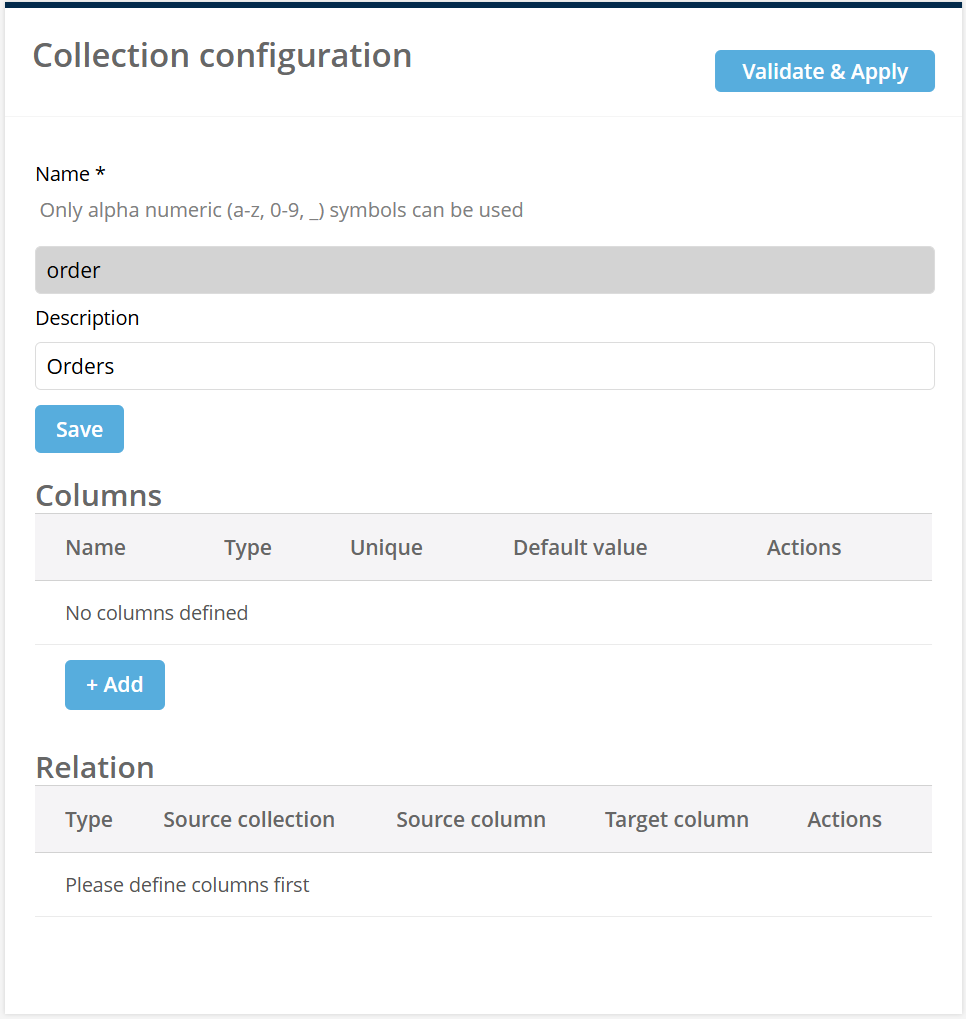Click the Target column header
The height and width of the screenshot is (1019, 966).
click(x=676, y=819)
